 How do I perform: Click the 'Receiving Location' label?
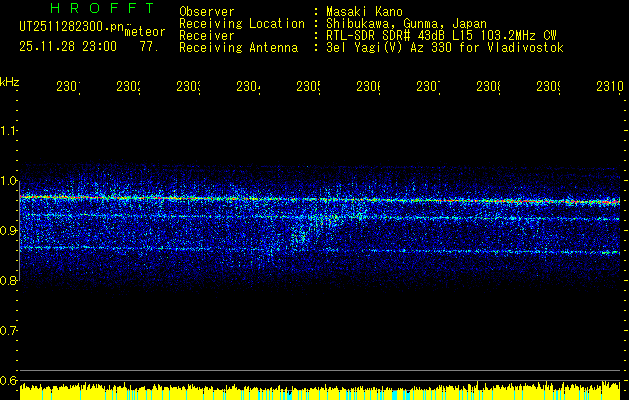coord(242,24)
